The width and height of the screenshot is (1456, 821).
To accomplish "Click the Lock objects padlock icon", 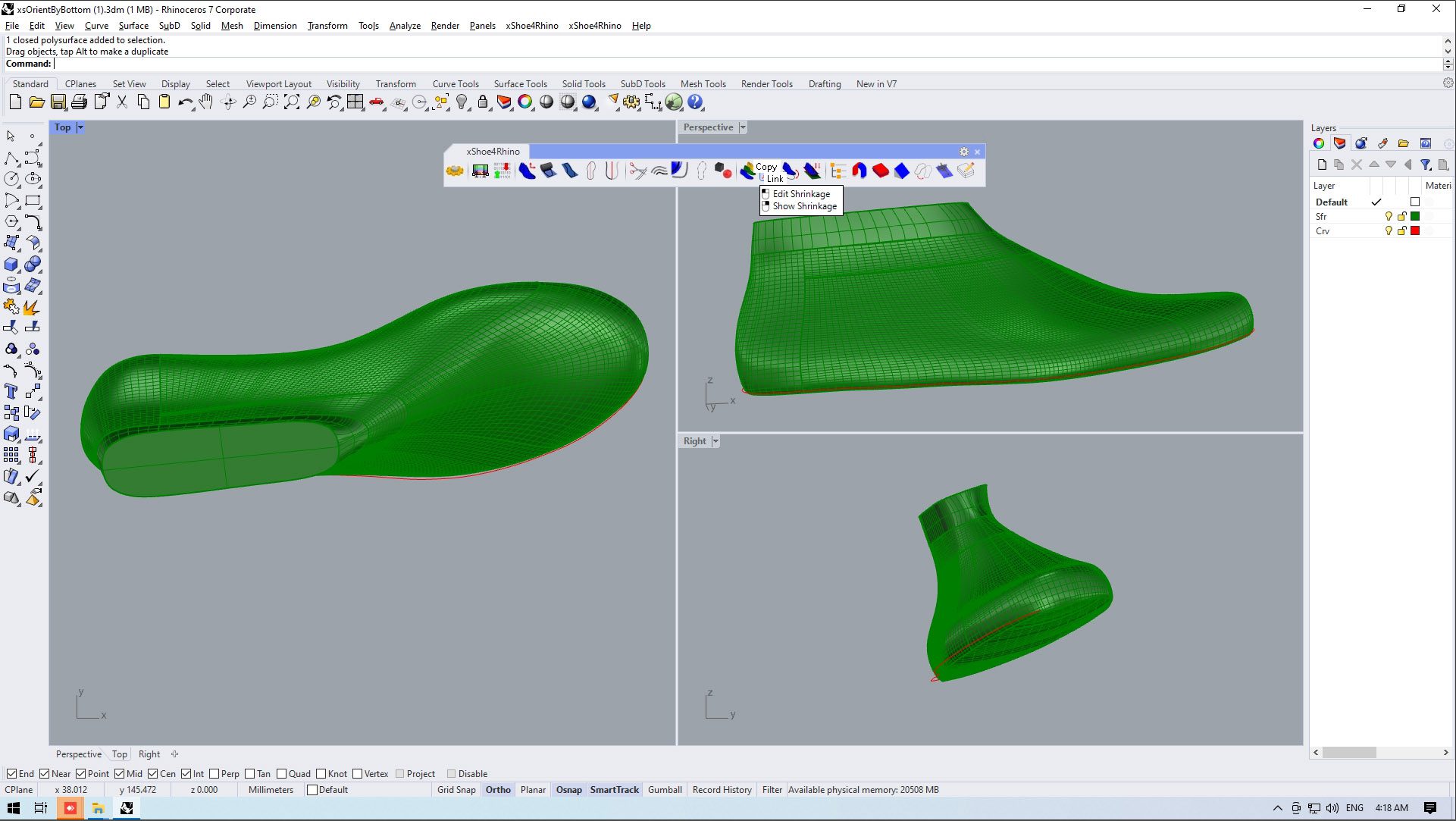I will click(x=483, y=102).
